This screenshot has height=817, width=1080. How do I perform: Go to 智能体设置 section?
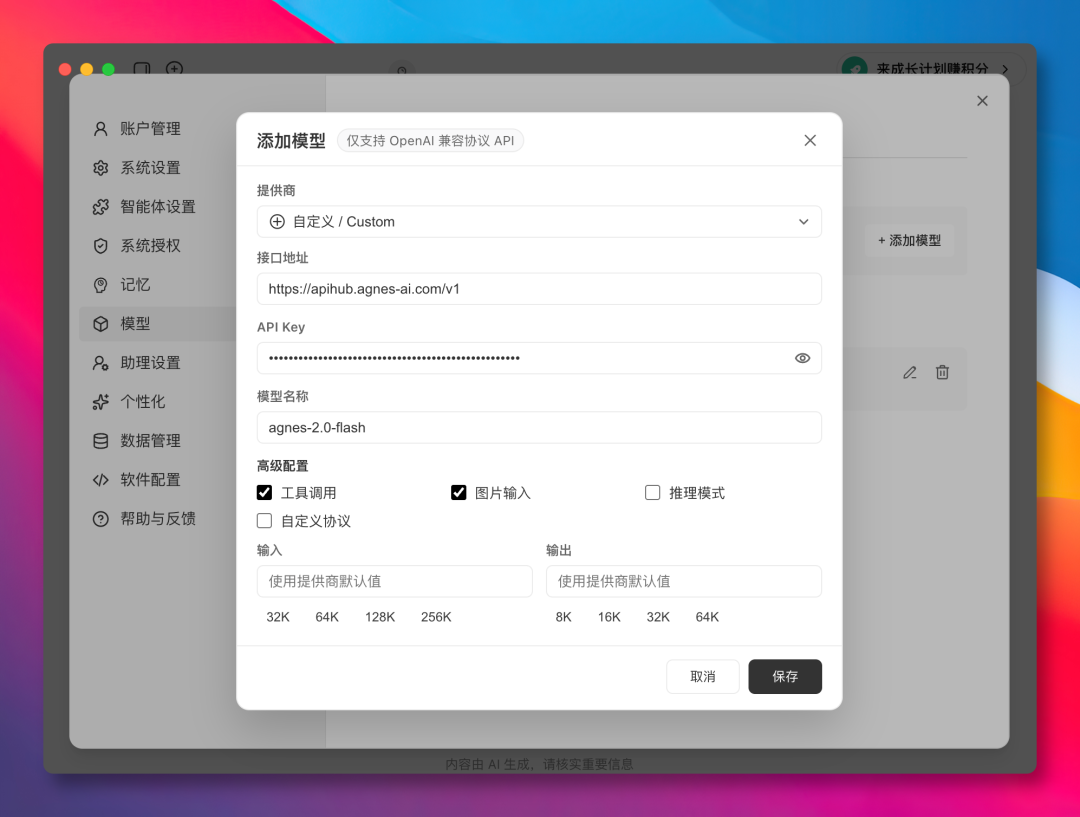(158, 207)
